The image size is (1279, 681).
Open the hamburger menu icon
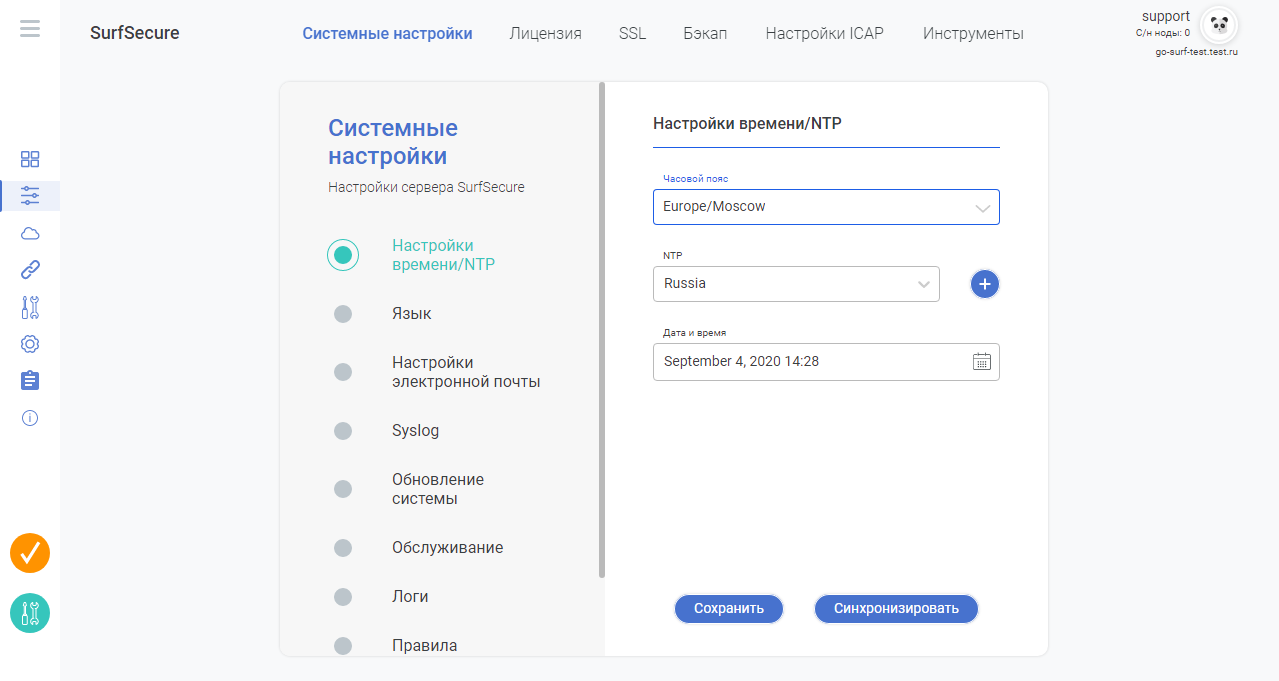tap(30, 28)
